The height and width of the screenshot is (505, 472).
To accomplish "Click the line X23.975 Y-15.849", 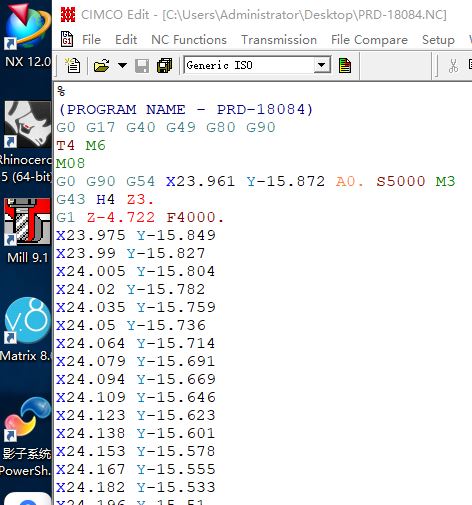I will click(136, 235).
